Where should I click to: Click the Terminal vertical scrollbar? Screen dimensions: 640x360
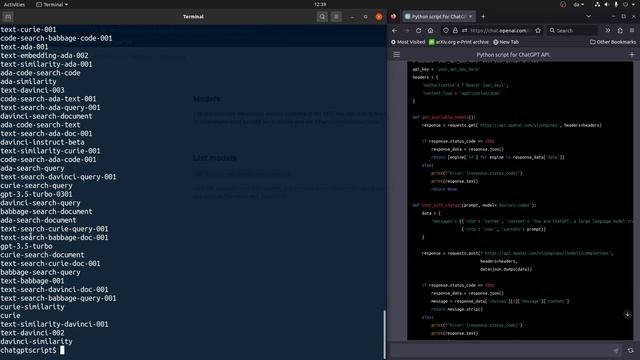tap(384, 334)
